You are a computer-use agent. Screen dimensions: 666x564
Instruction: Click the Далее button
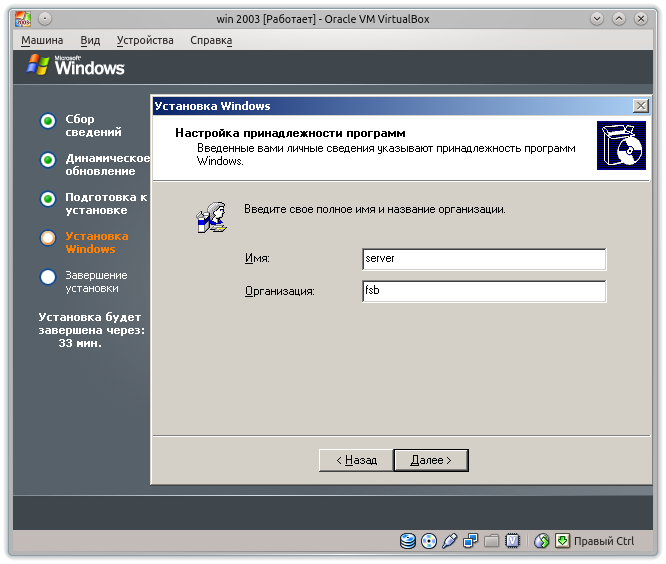(x=431, y=460)
